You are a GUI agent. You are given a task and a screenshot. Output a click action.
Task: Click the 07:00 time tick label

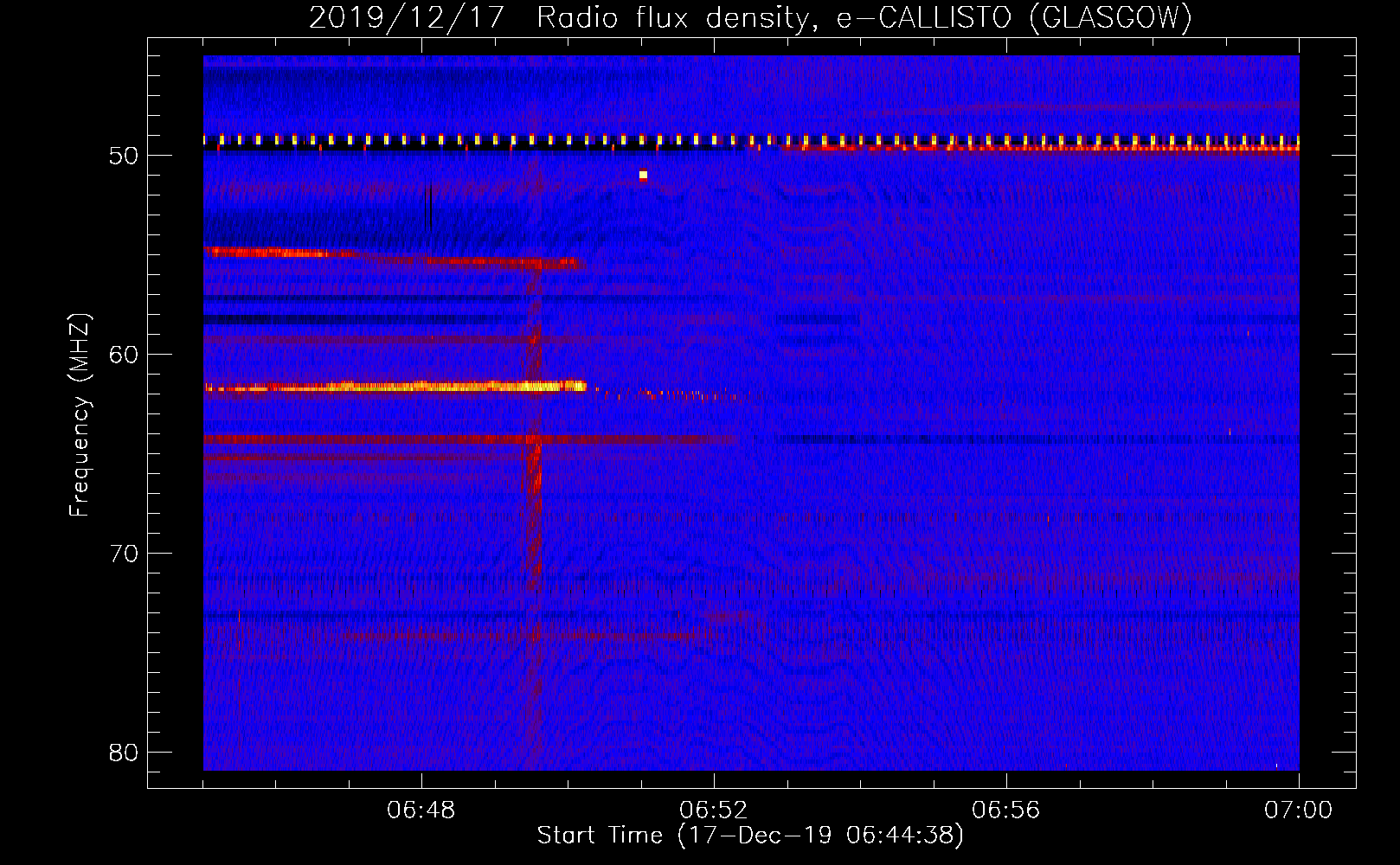(x=1298, y=811)
